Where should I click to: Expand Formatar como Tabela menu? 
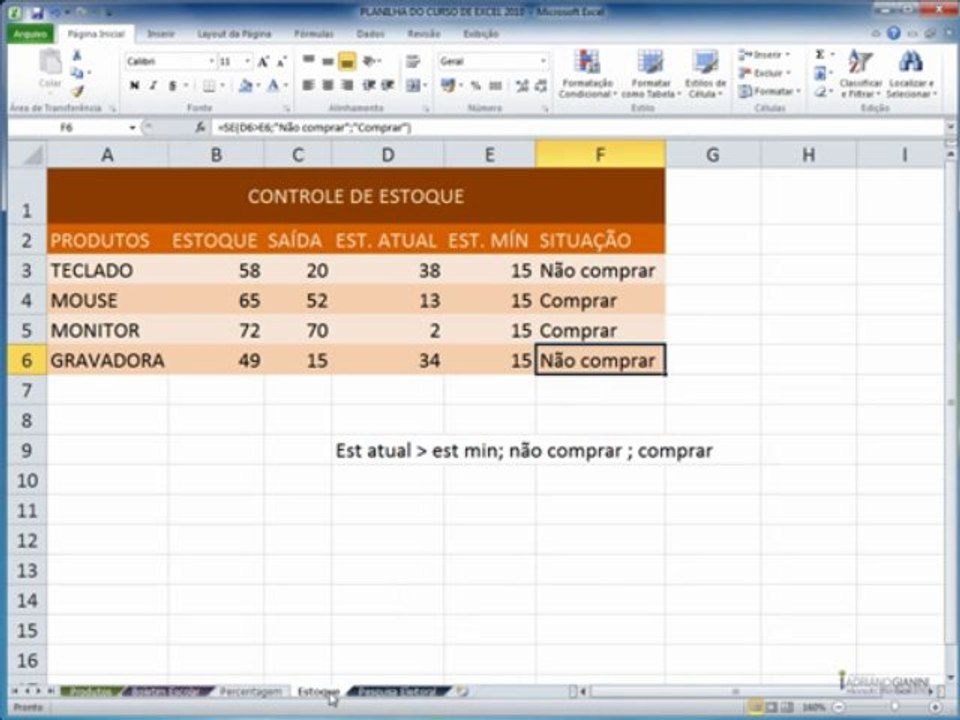650,73
